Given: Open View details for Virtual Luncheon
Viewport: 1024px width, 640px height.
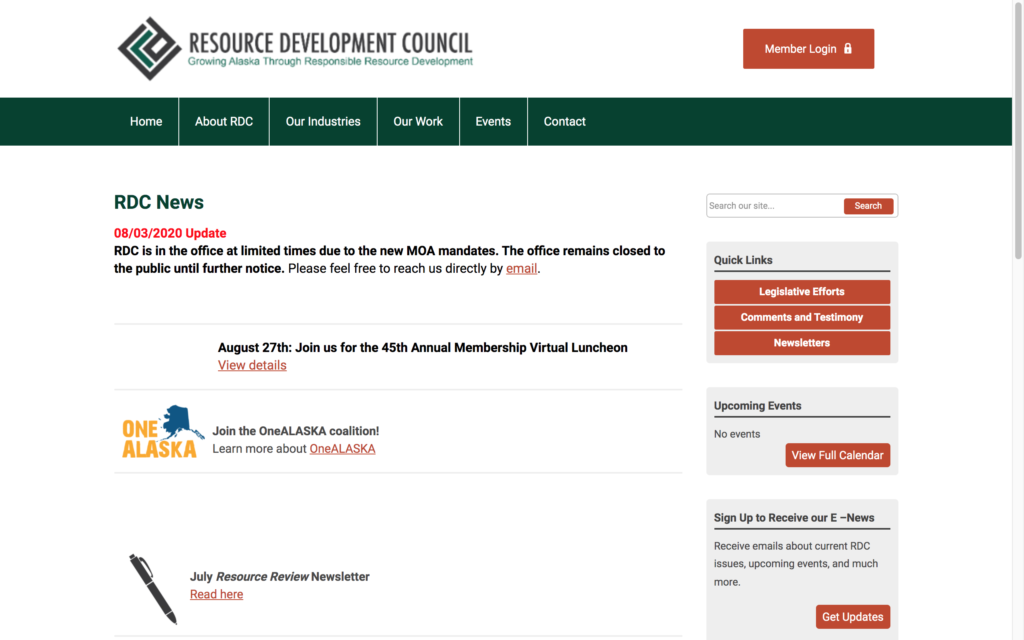Looking at the screenshot, I should (252, 366).
